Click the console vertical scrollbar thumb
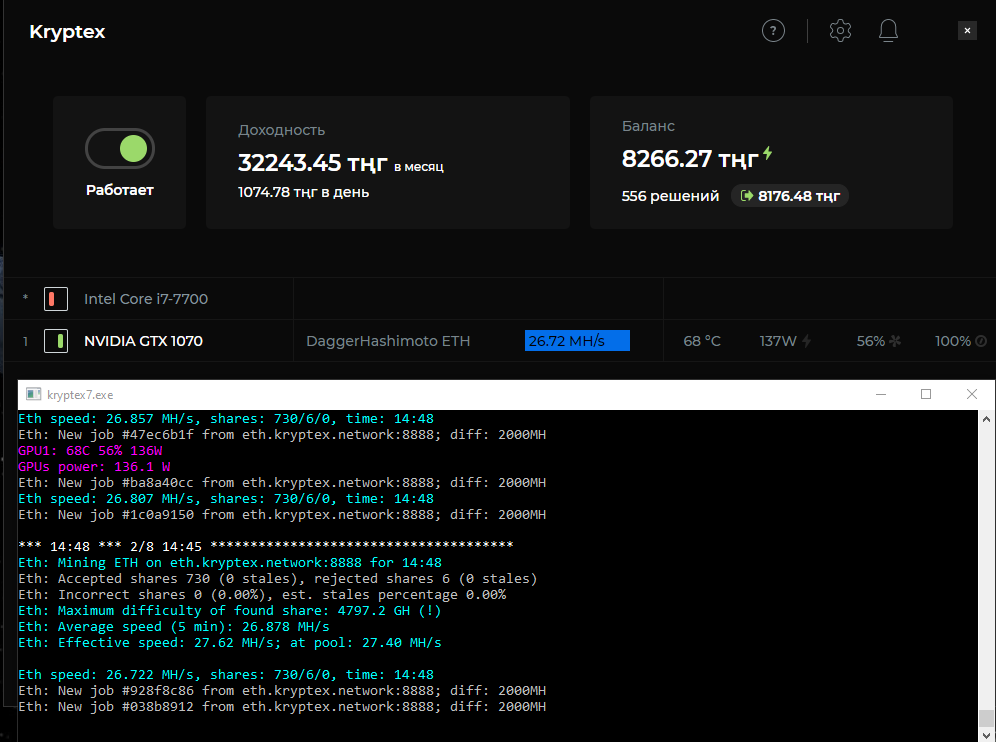996x742 pixels. pyautogui.click(x=986, y=719)
